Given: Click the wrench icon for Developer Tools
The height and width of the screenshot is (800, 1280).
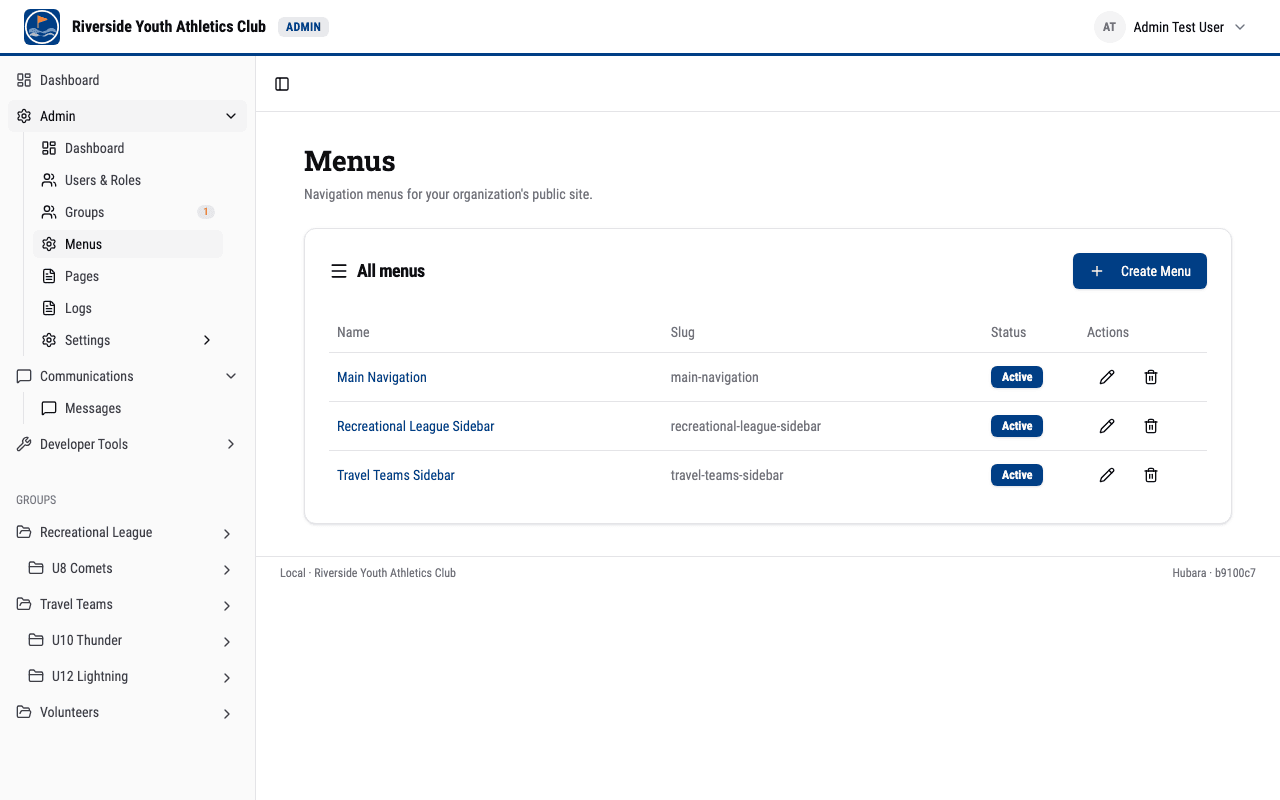Looking at the screenshot, I should click(x=24, y=444).
